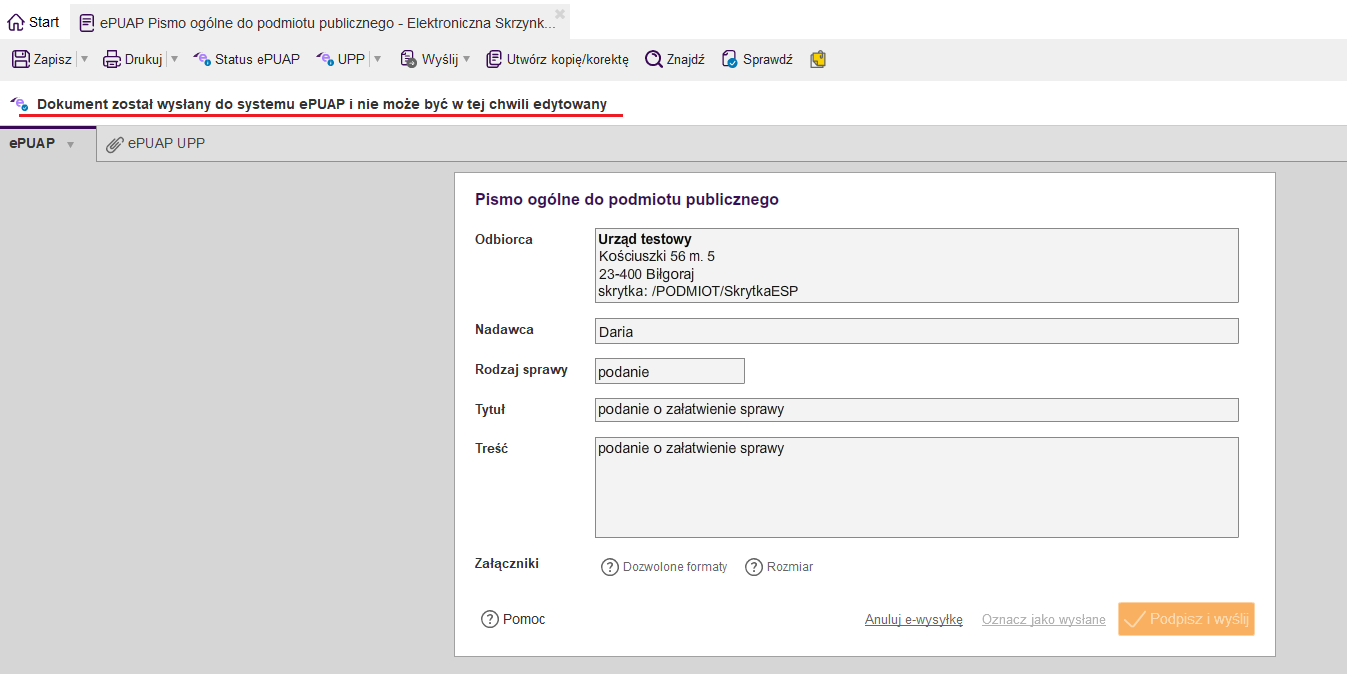Viewport: 1347px width, 674px height.
Task: Select the ePUAP Pismo ogólne document tab
Action: pos(320,22)
